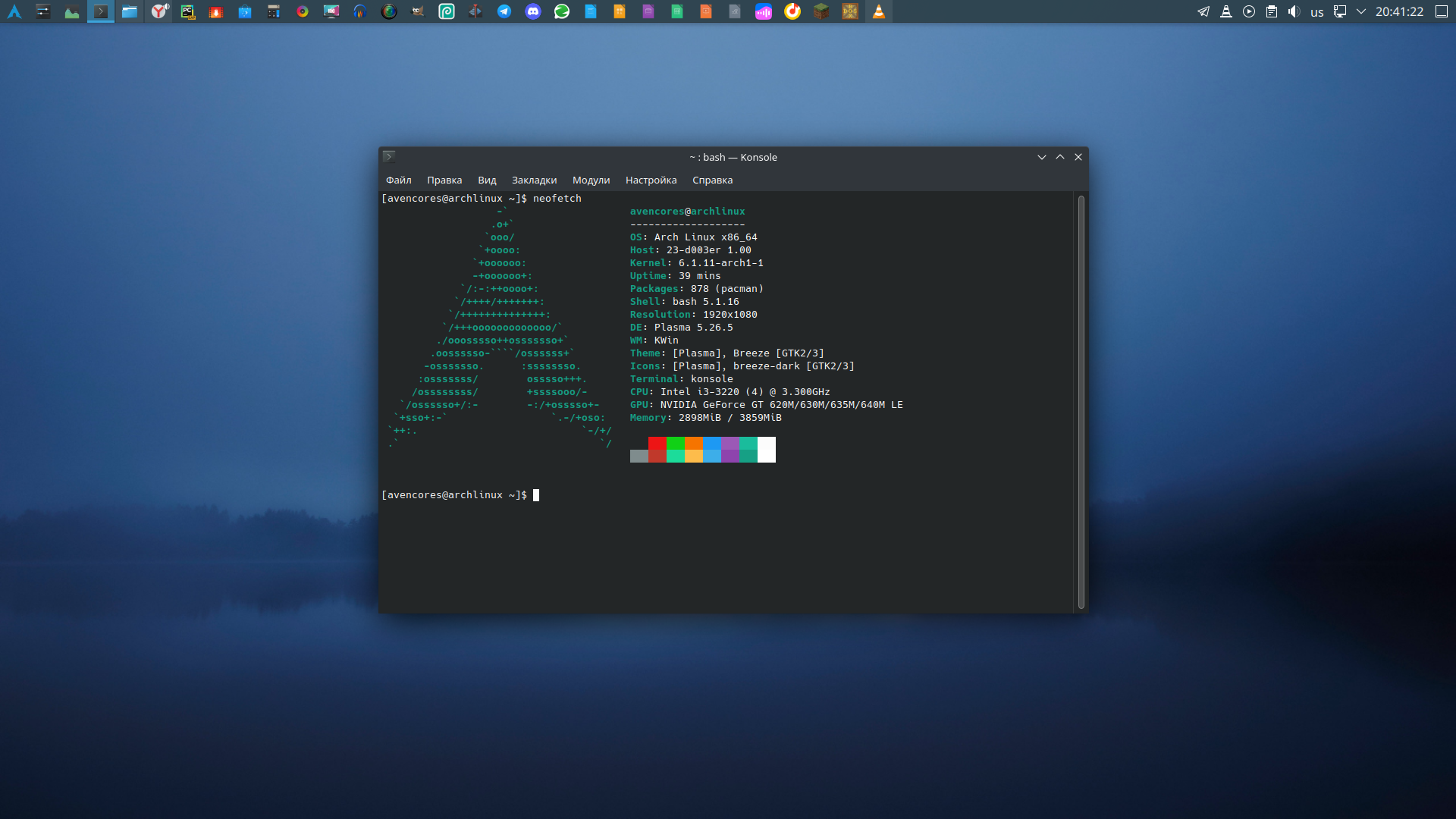Open the Файл menu
The height and width of the screenshot is (819, 1456).
[x=399, y=180]
